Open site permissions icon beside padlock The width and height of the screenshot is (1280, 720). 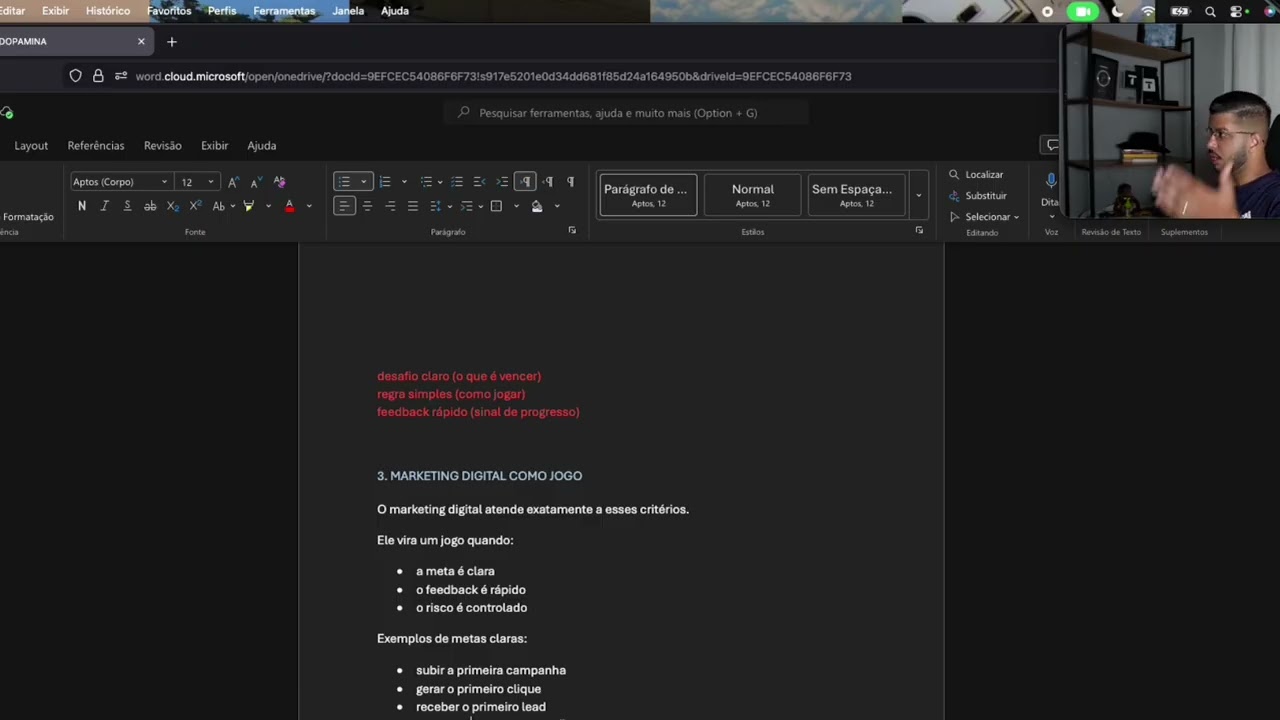click(121, 76)
